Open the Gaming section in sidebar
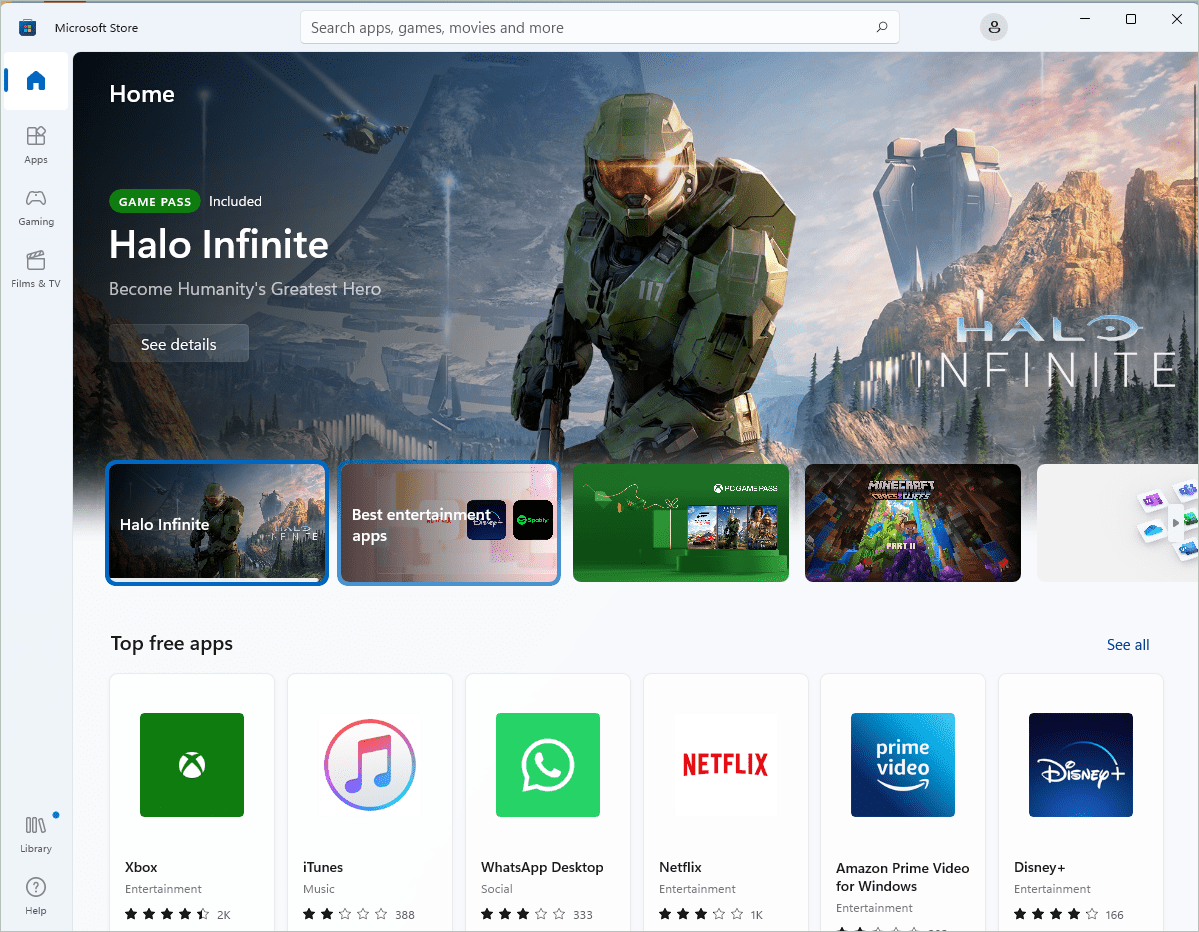The image size is (1199, 932). [x=36, y=207]
